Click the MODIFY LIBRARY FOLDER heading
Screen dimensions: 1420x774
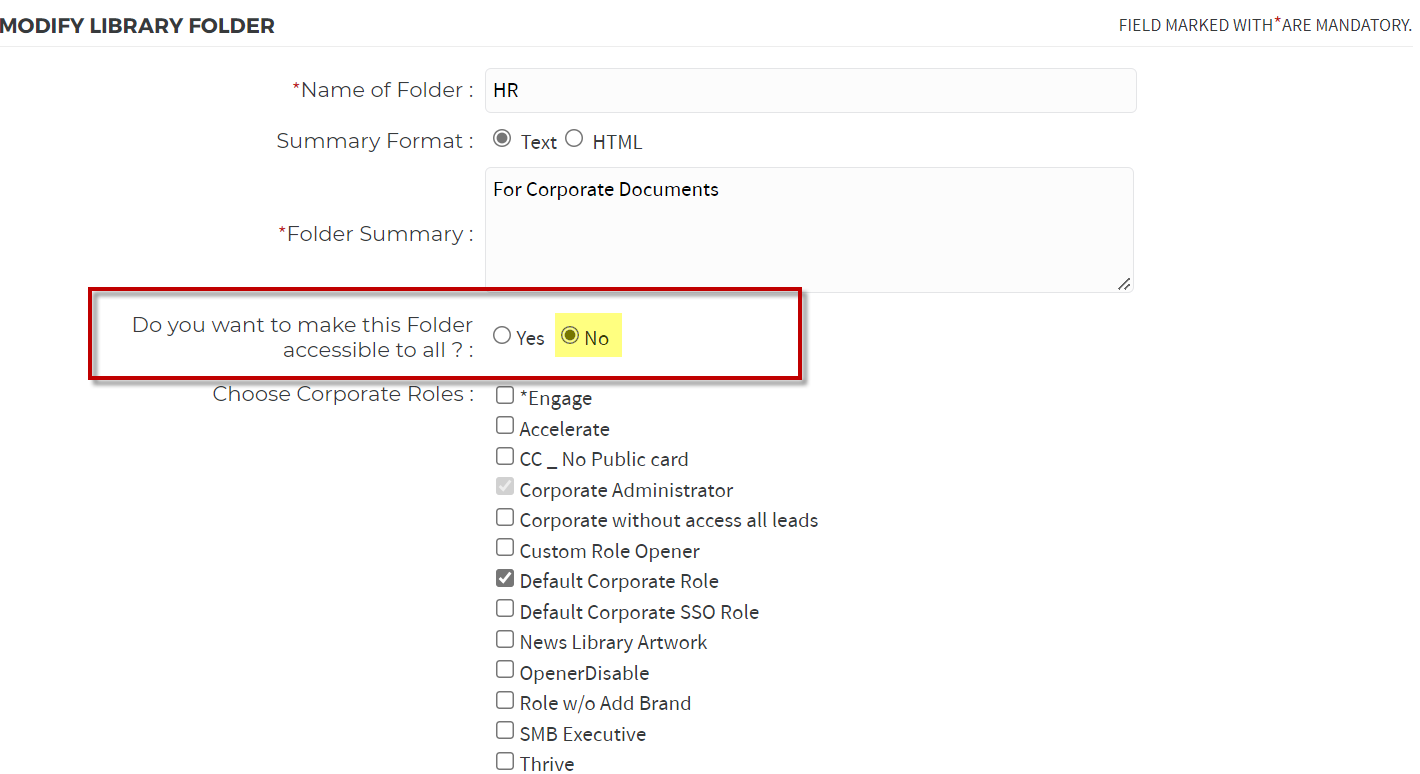click(137, 26)
